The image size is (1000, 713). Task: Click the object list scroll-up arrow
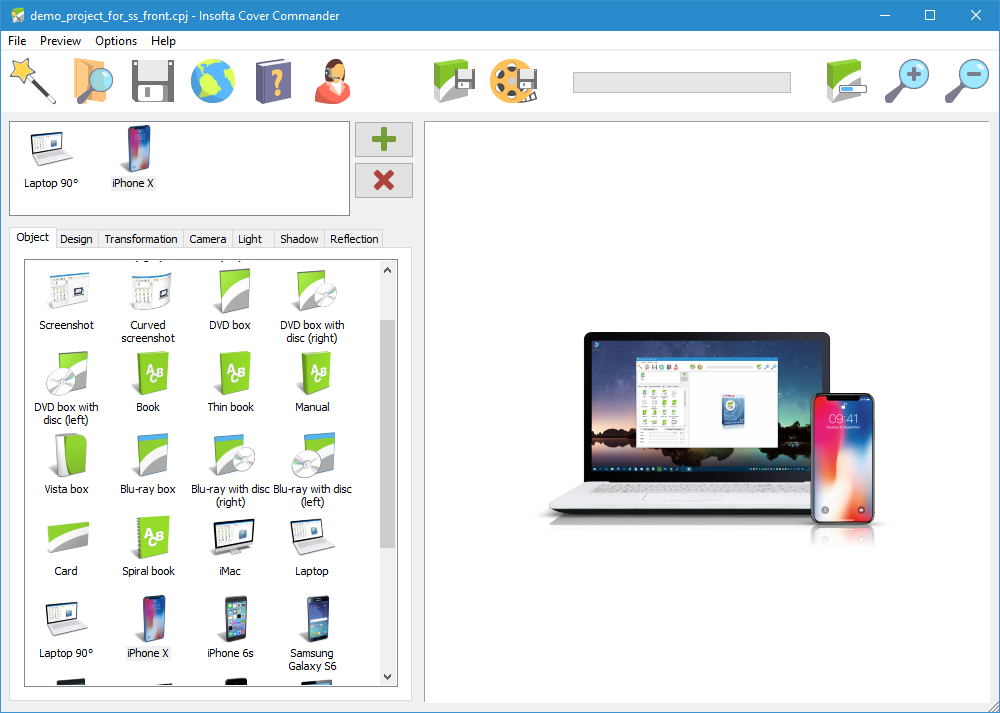[387, 270]
